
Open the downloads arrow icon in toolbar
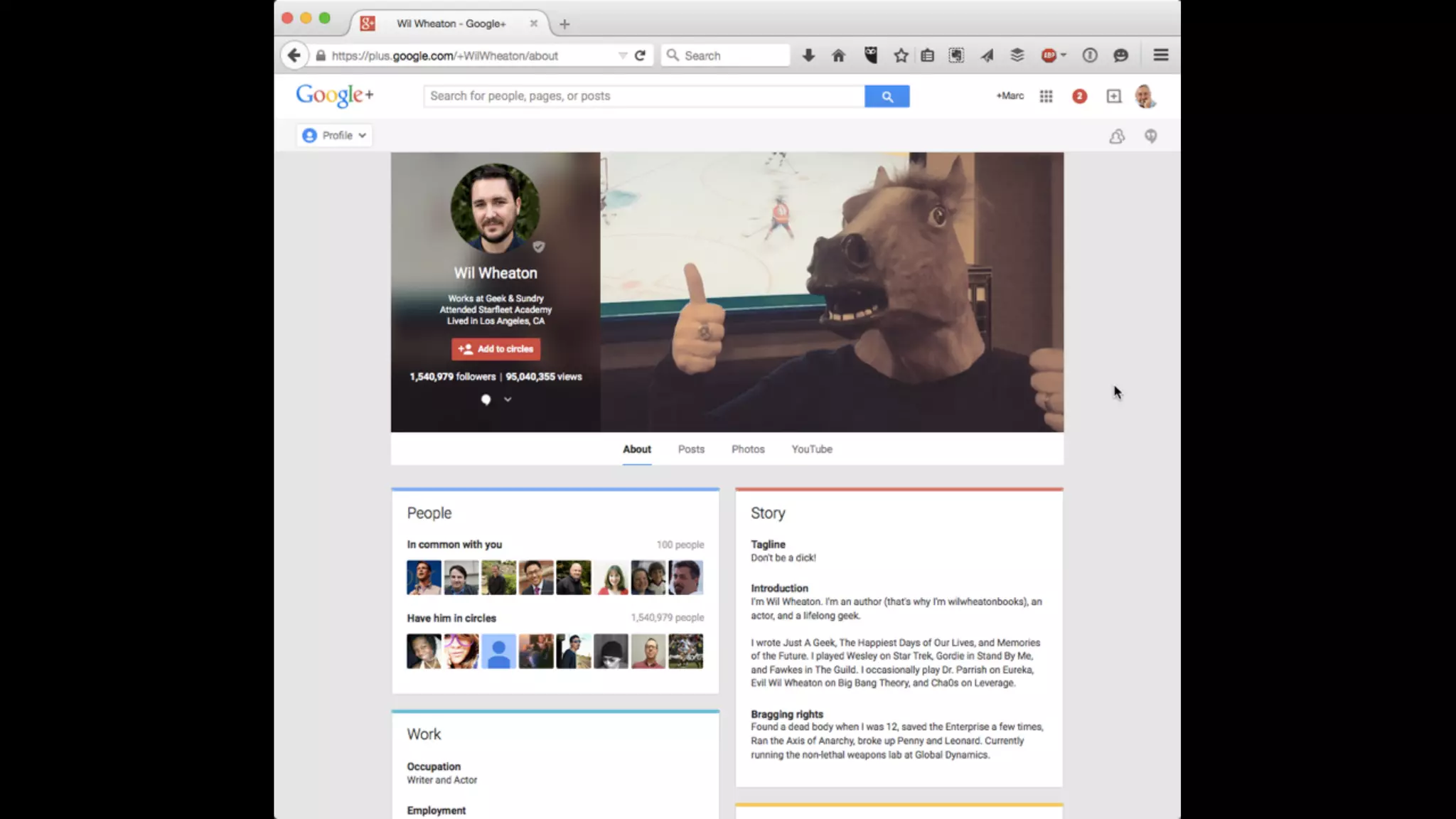808,55
